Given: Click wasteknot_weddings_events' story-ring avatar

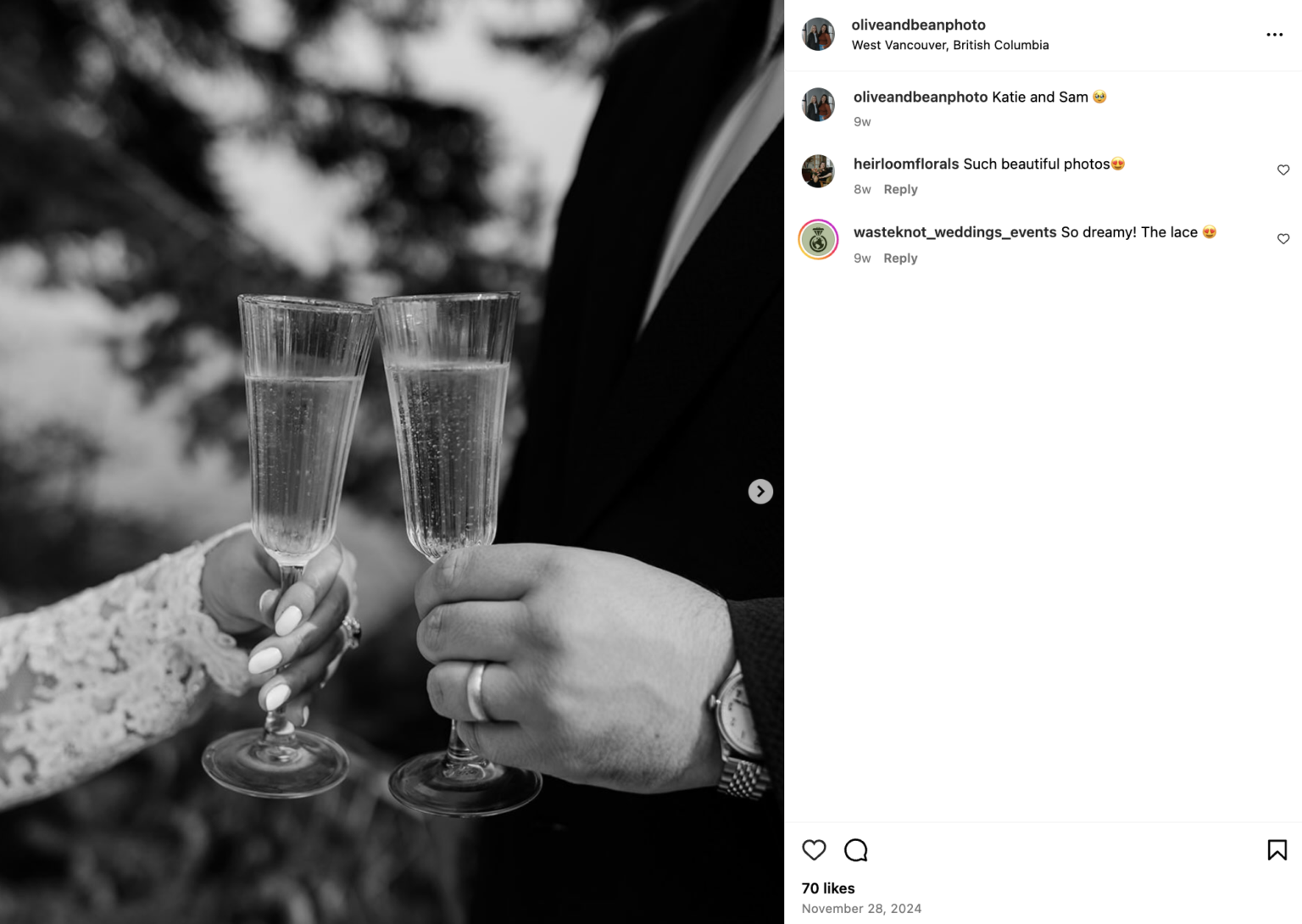Looking at the screenshot, I should tap(817, 240).
